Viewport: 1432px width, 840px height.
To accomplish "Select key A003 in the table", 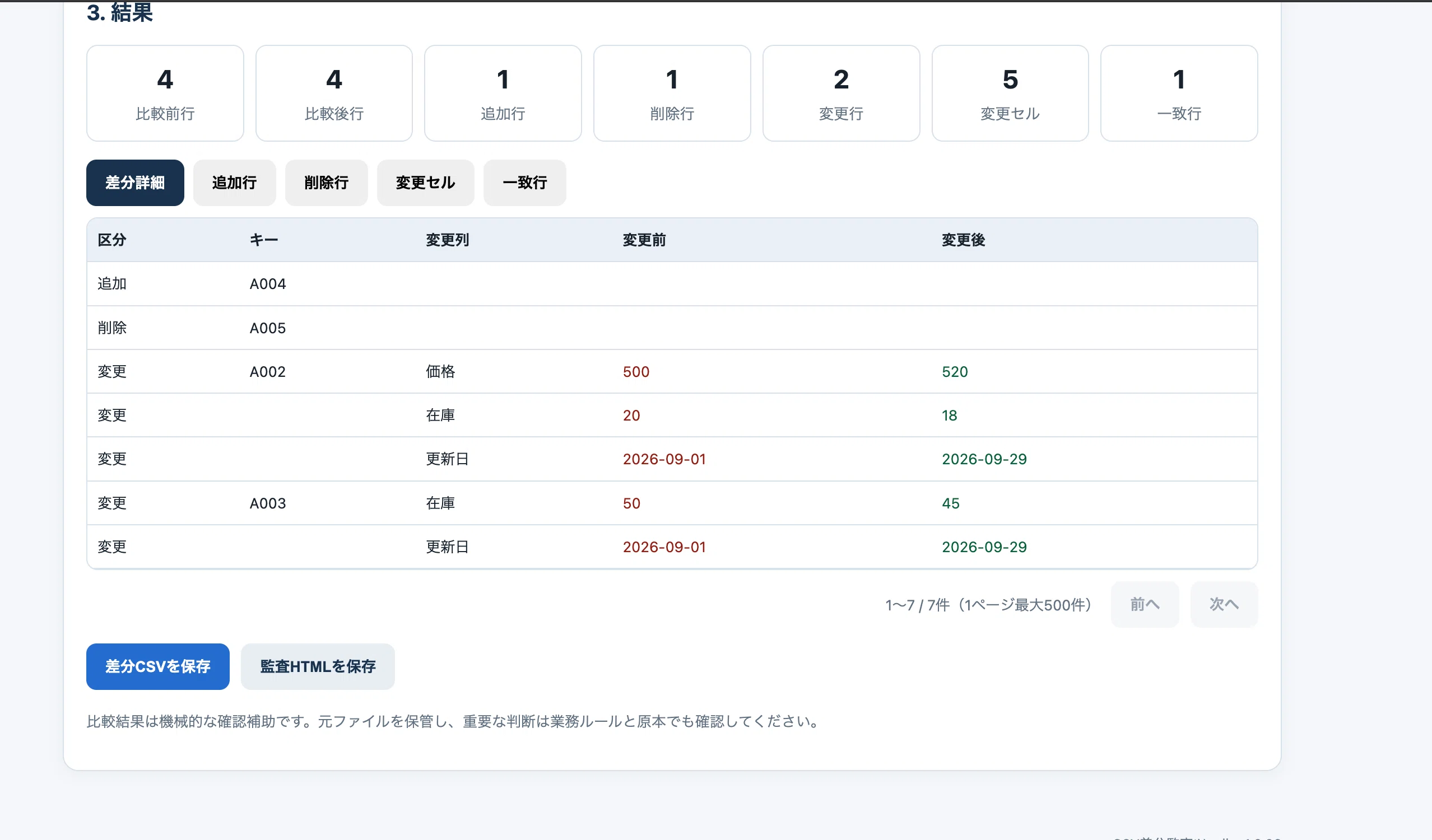I will coord(268,503).
